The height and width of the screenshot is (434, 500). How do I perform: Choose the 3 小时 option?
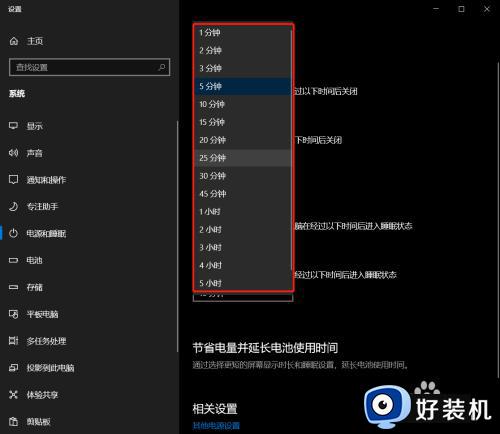[x=242, y=248]
